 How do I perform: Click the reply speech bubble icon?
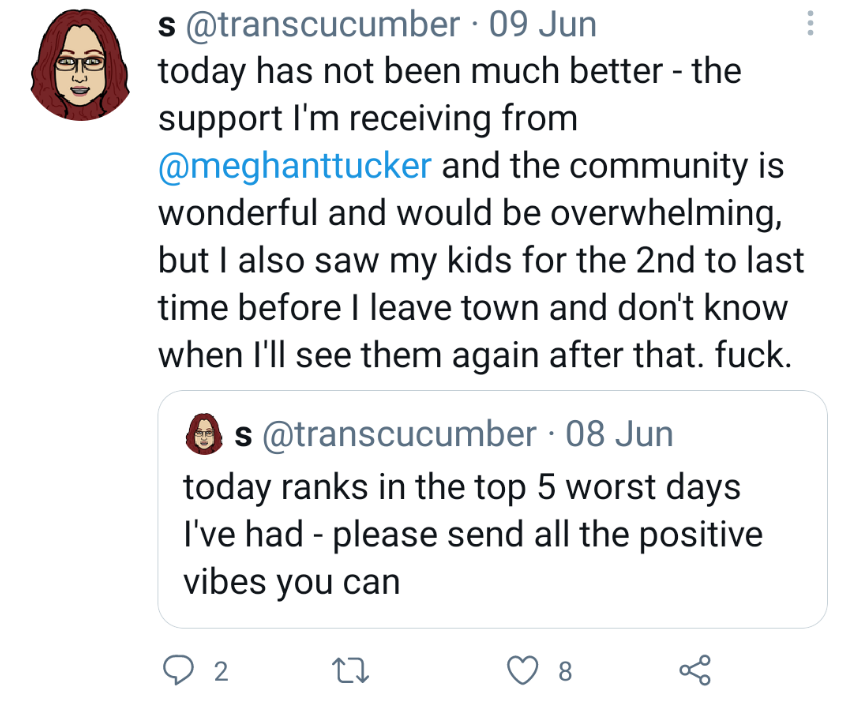(x=178, y=670)
